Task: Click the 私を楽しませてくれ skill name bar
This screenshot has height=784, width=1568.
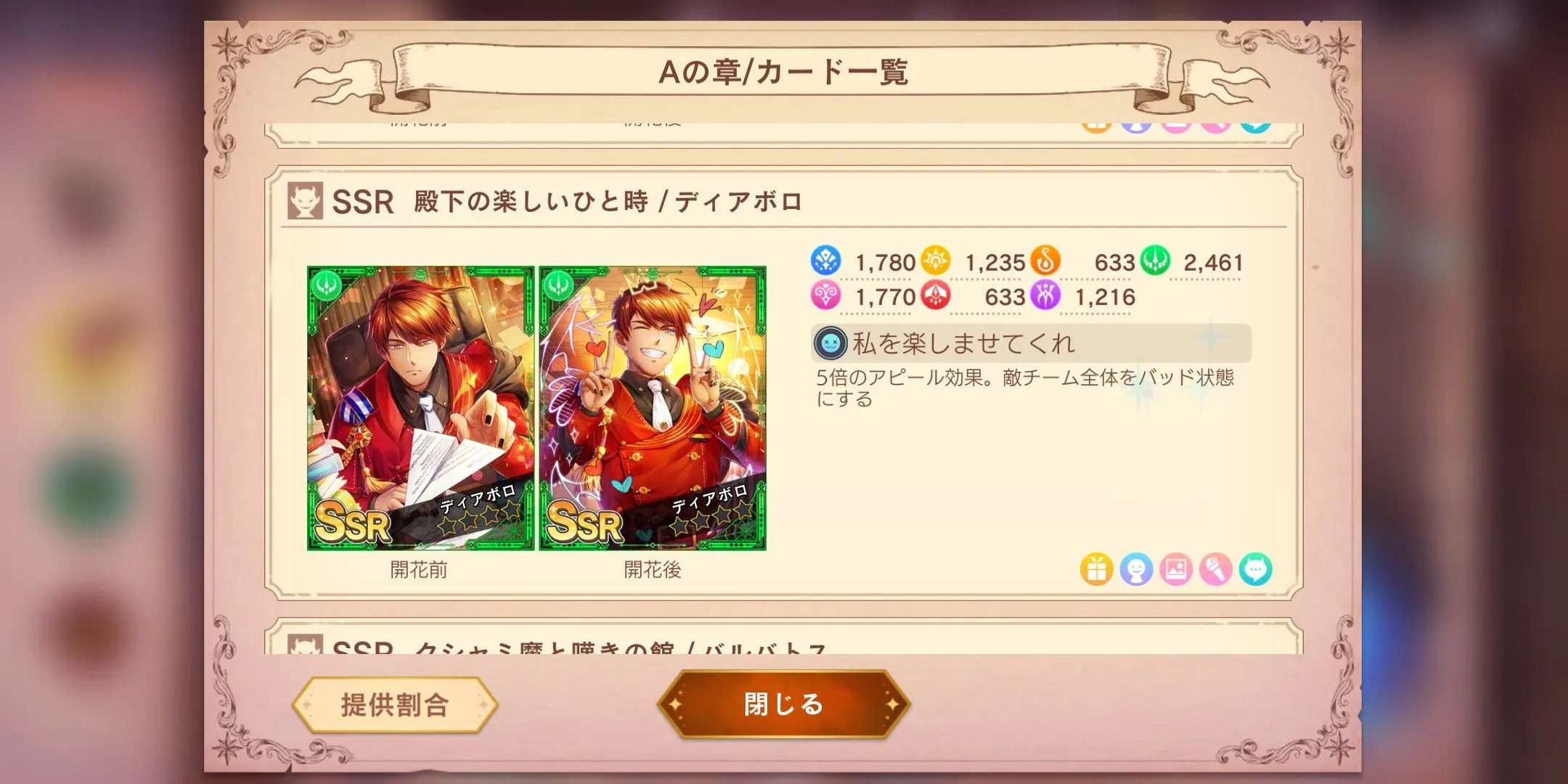Action: point(1031,343)
